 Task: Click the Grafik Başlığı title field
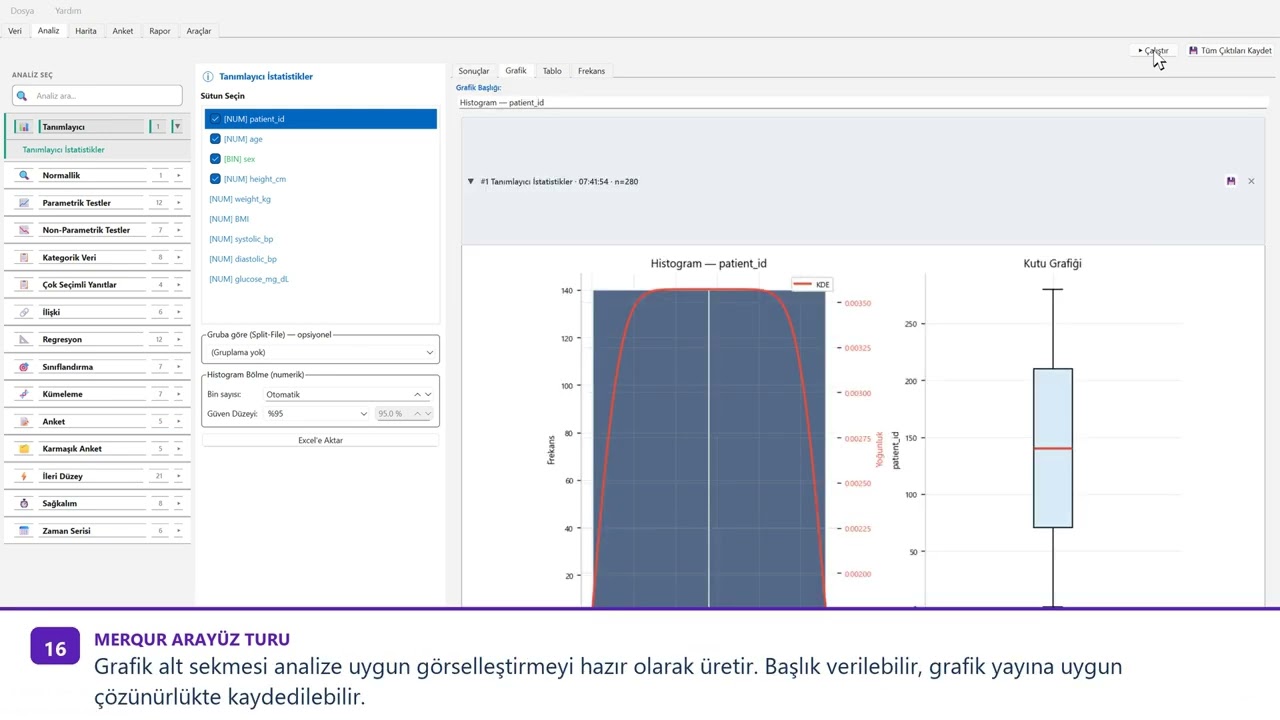point(861,102)
